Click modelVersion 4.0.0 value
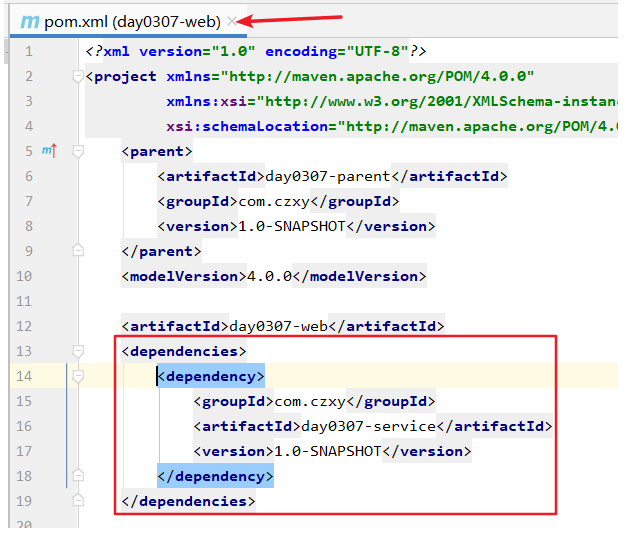Image resolution: width=630 pixels, height=540 pixels. point(269,276)
